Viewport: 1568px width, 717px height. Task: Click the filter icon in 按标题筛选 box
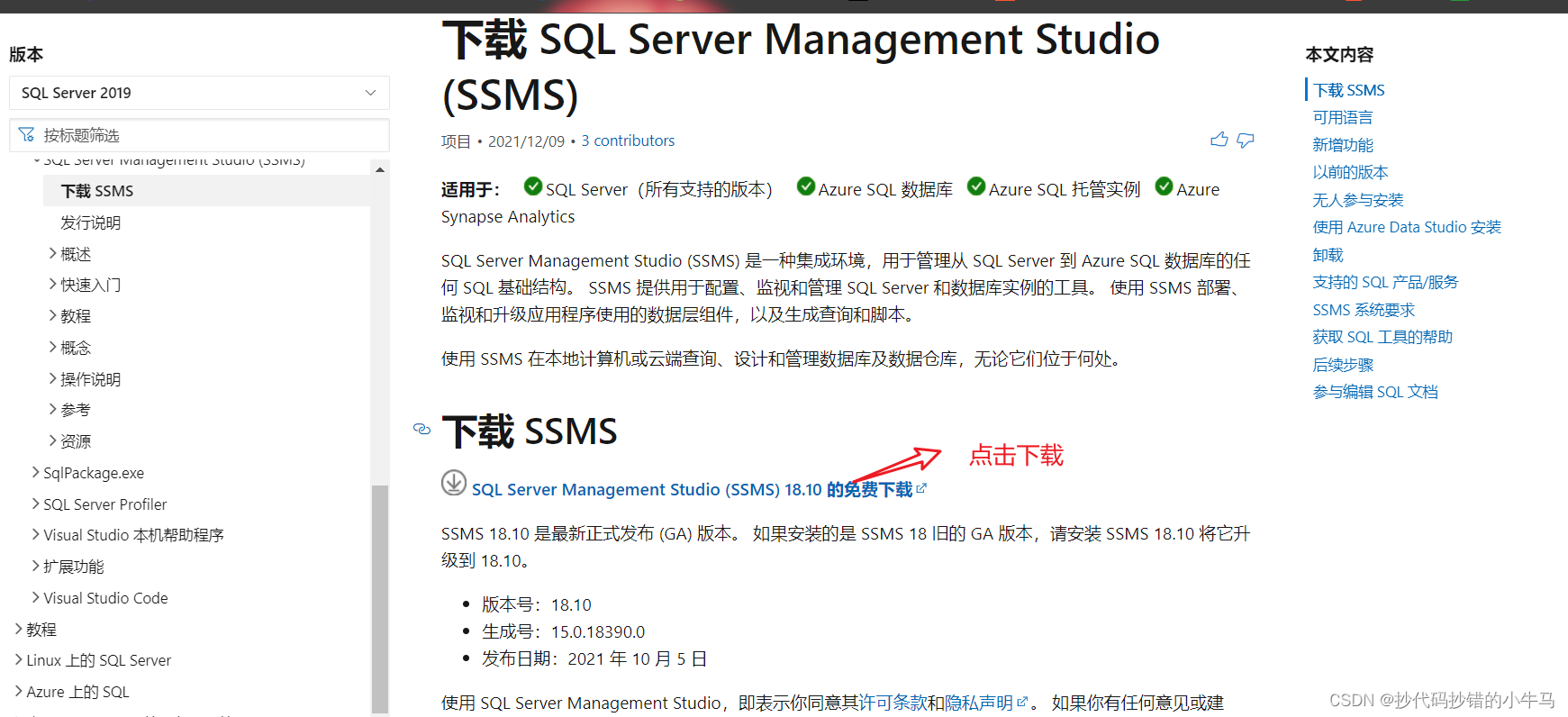pyautogui.click(x=27, y=134)
